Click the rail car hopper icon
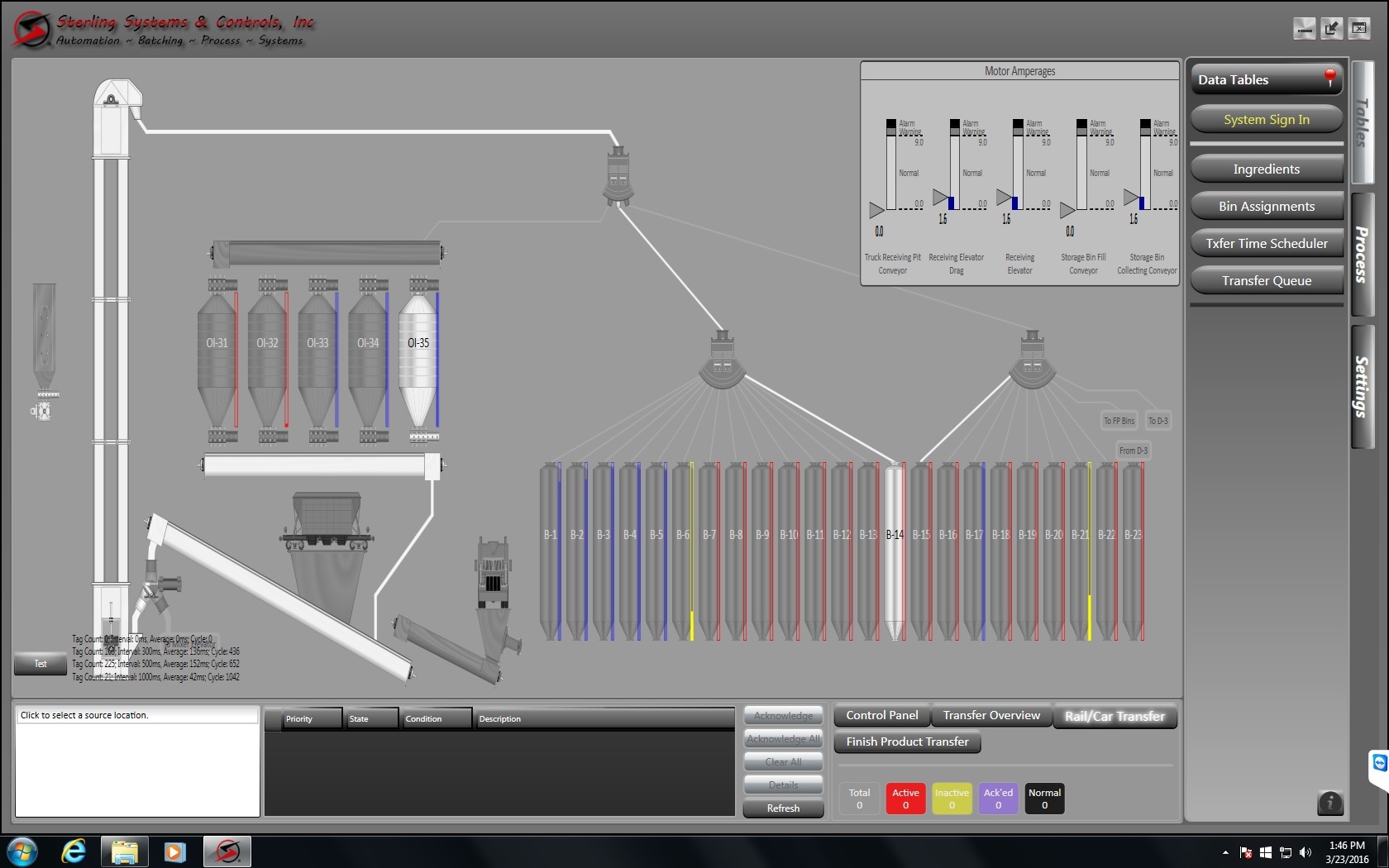Image resolution: width=1389 pixels, height=868 pixels. click(x=327, y=521)
